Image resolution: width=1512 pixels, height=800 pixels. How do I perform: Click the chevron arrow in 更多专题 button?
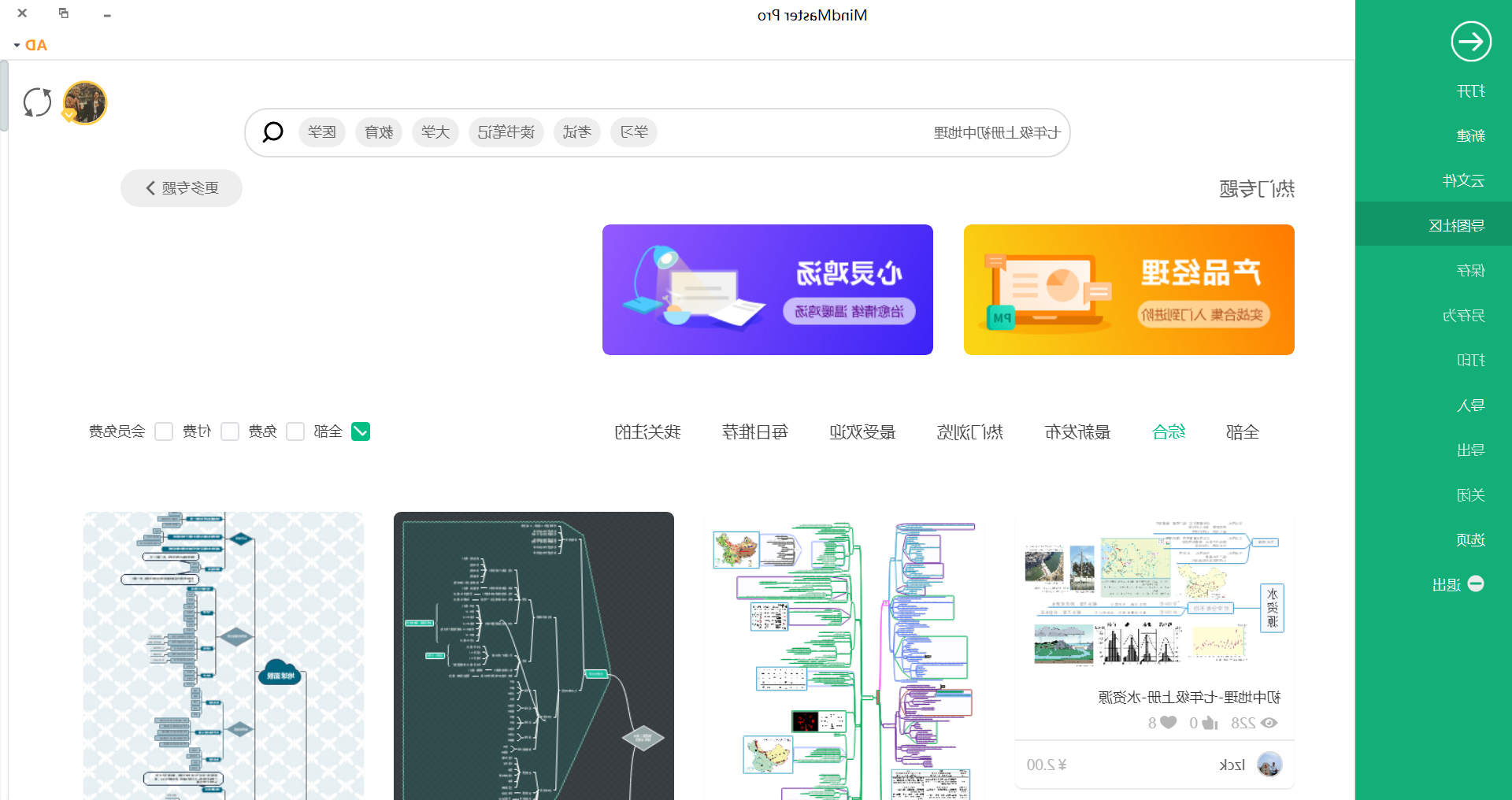tap(150, 188)
